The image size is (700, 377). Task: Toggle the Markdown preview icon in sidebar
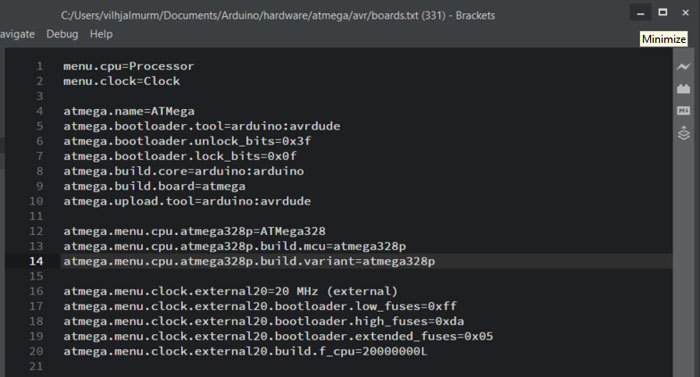[683, 110]
